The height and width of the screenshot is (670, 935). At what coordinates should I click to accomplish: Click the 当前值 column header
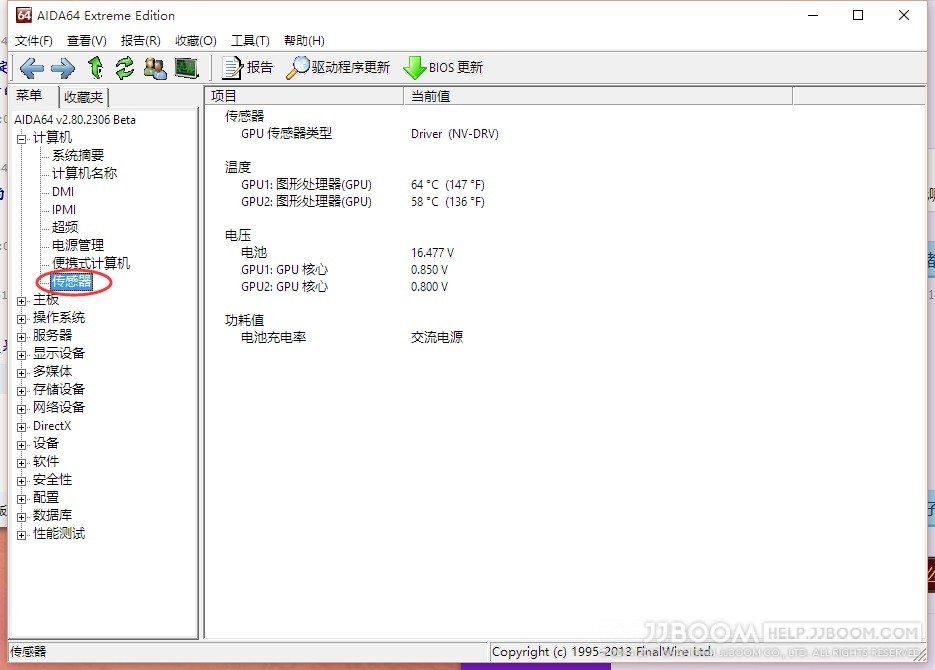click(430, 96)
